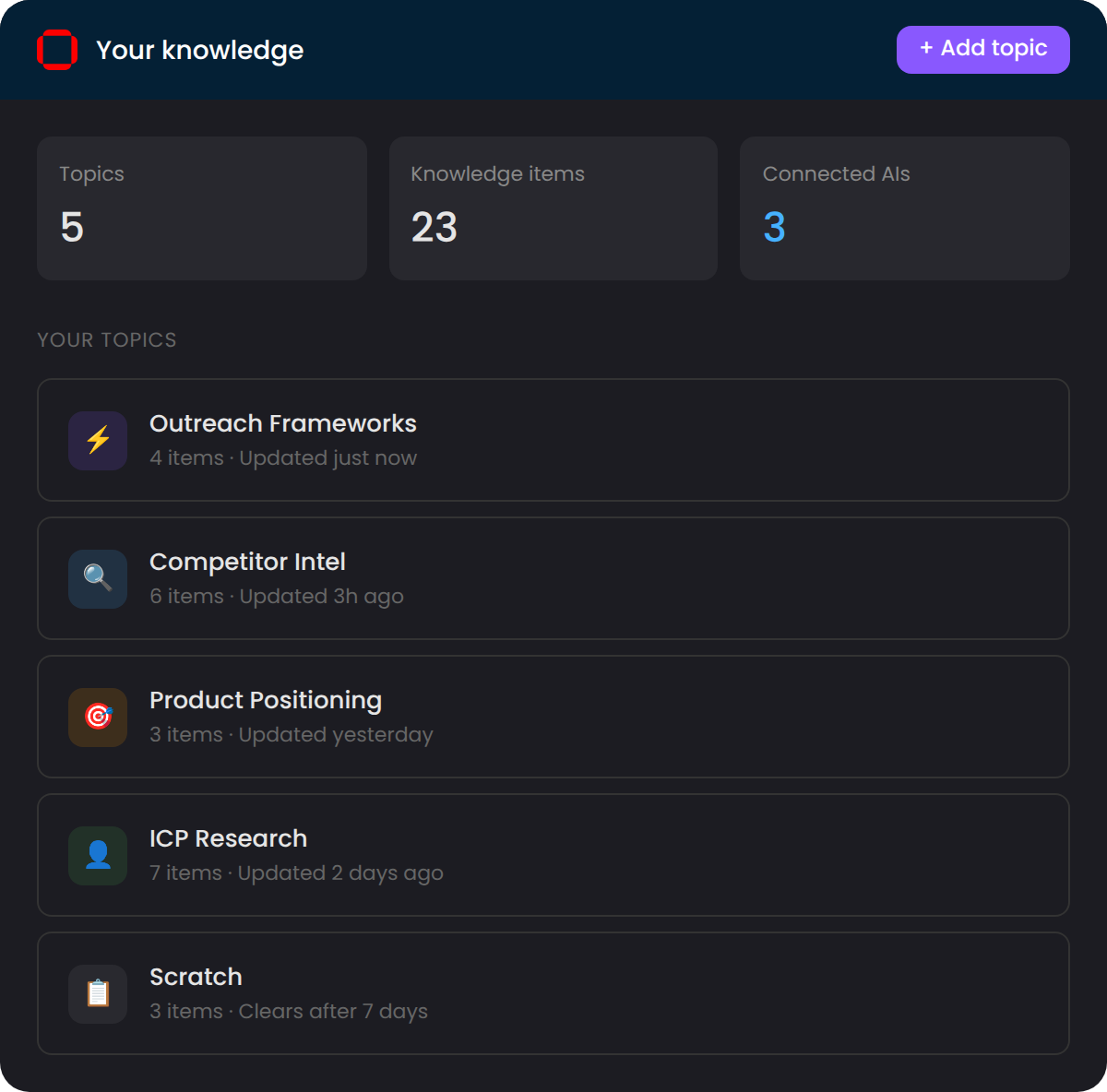Open the Outreach Frameworks topic row
The height and width of the screenshot is (1092, 1107).
tap(553, 440)
